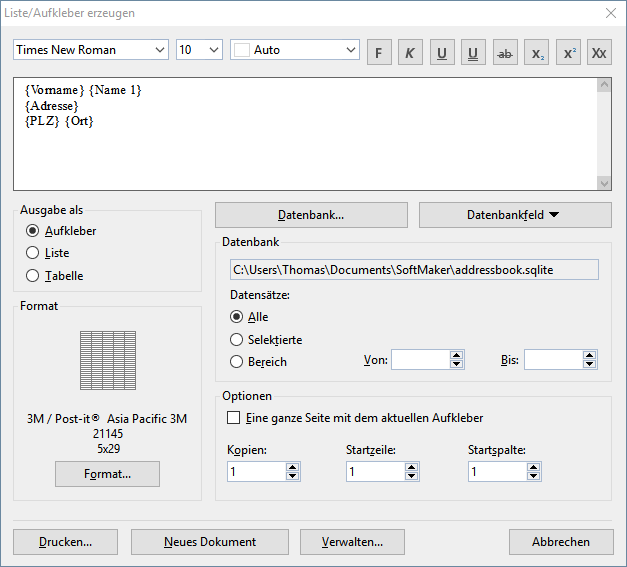
Task: Select the Aufkleber output option
Action: (x=61, y=231)
